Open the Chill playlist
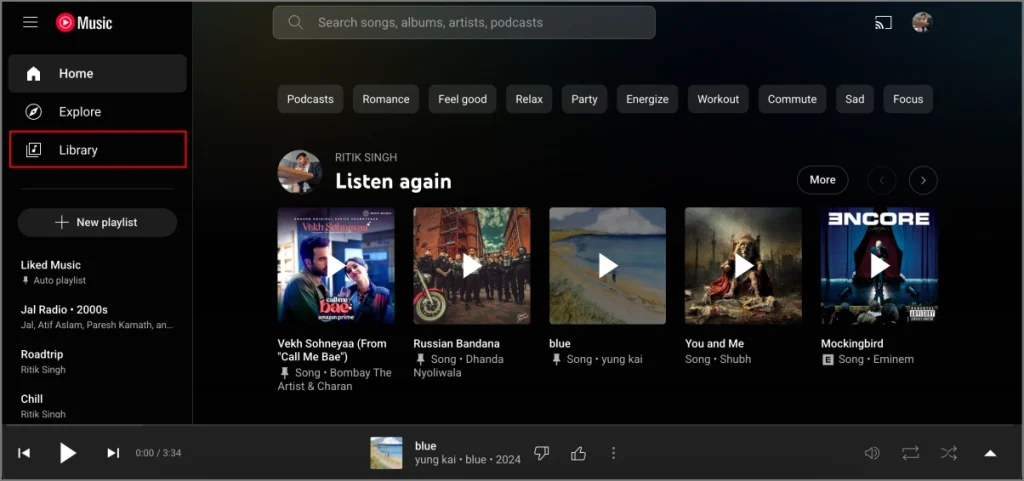The height and width of the screenshot is (481, 1024). [x=97, y=406]
